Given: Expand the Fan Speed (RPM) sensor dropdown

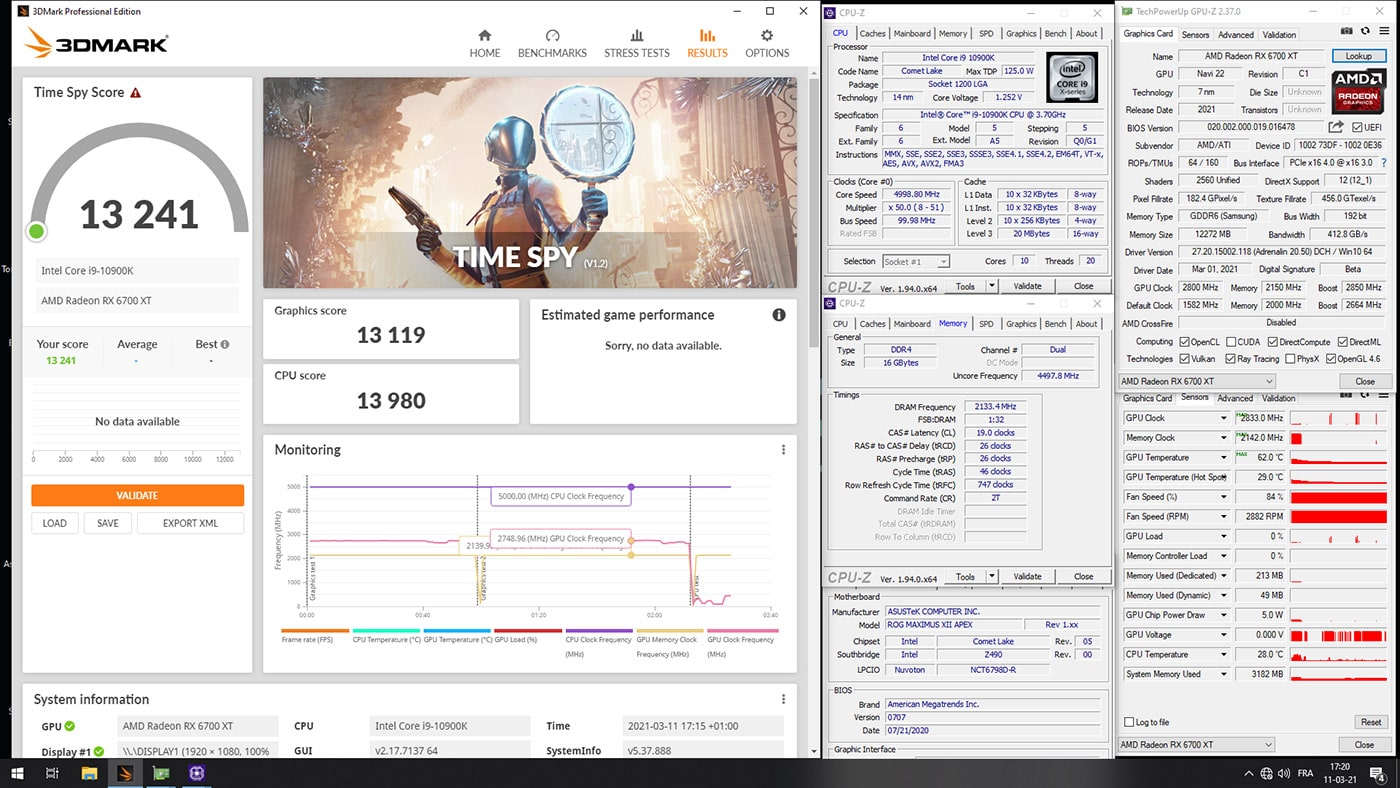Looking at the screenshot, I should point(1223,516).
